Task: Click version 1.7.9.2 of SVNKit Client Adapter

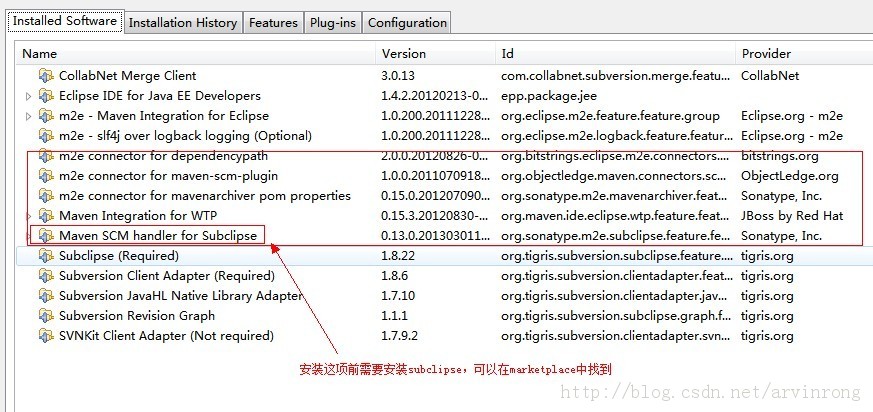Action: (x=399, y=336)
